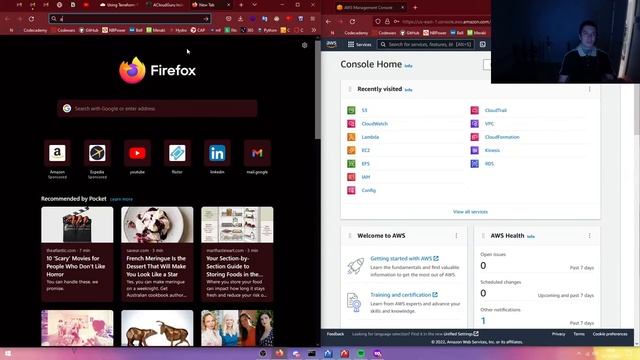Viewport: 640px width, 360px height.
Task: Open the Config service icon
Action: tap(351, 190)
